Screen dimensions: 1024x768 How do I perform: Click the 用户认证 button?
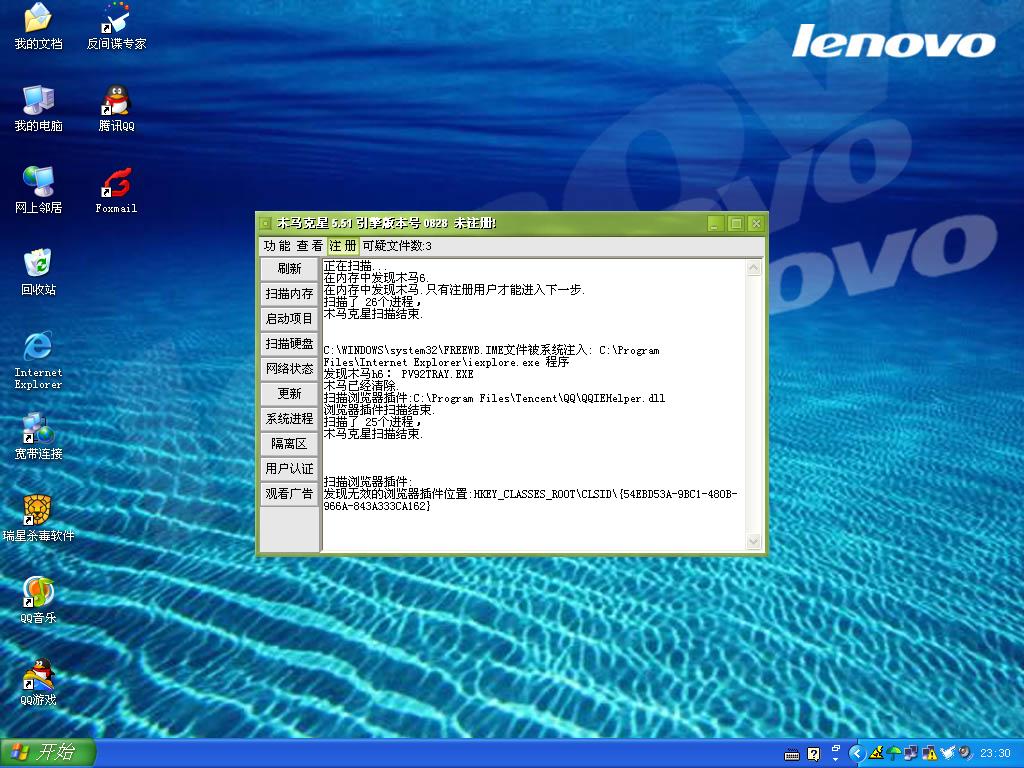click(289, 469)
